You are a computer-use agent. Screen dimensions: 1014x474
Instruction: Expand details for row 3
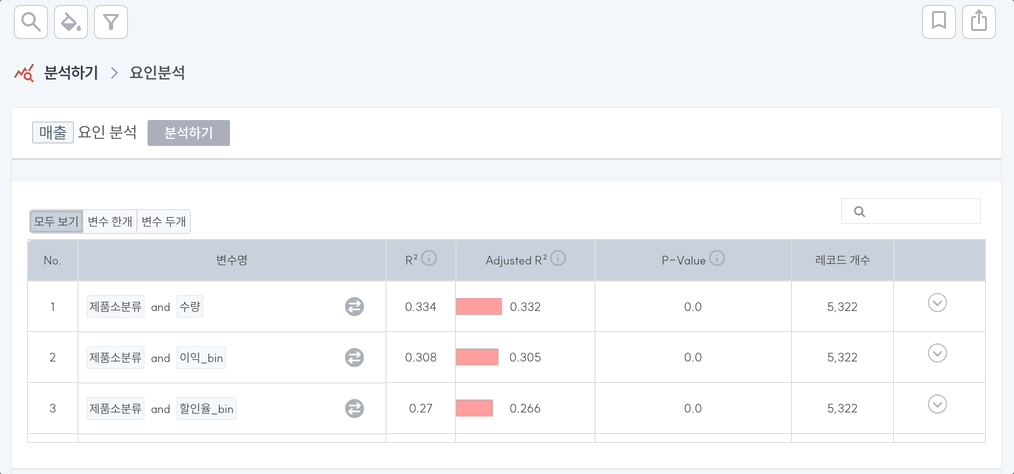(x=937, y=404)
